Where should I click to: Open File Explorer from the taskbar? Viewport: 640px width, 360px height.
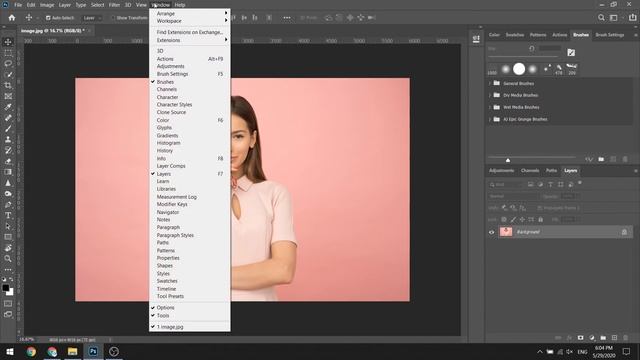pyautogui.click(x=73, y=351)
